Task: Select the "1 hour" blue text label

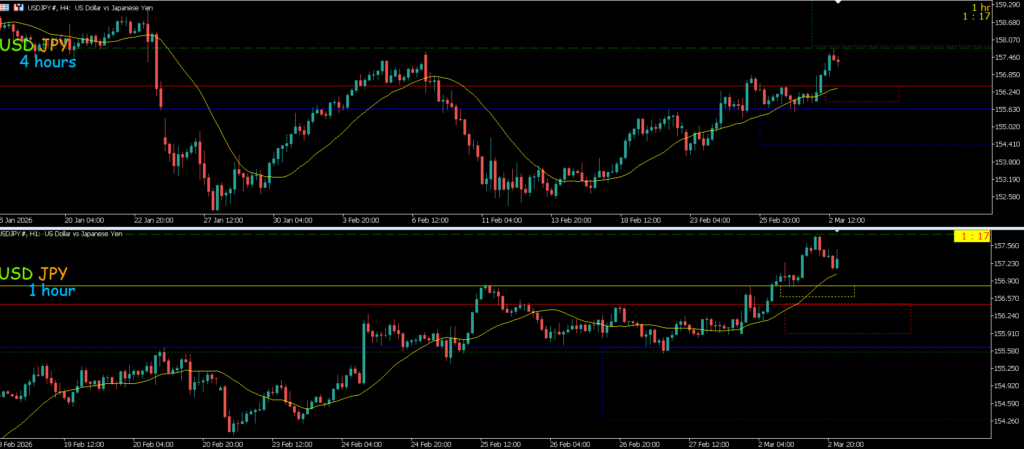Action: (51, 291)
